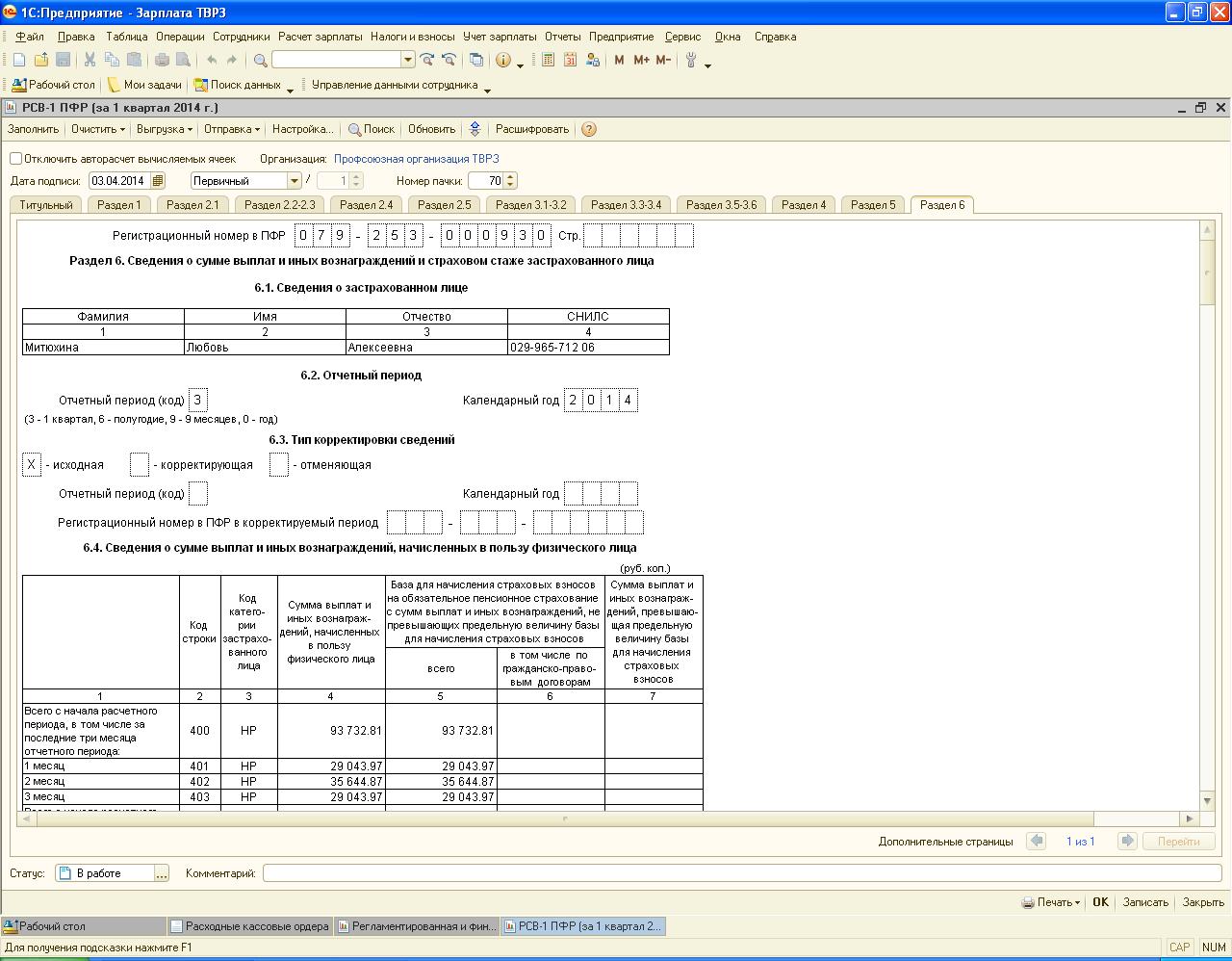Click the calendar picker beside signing date

pos(158,180)
